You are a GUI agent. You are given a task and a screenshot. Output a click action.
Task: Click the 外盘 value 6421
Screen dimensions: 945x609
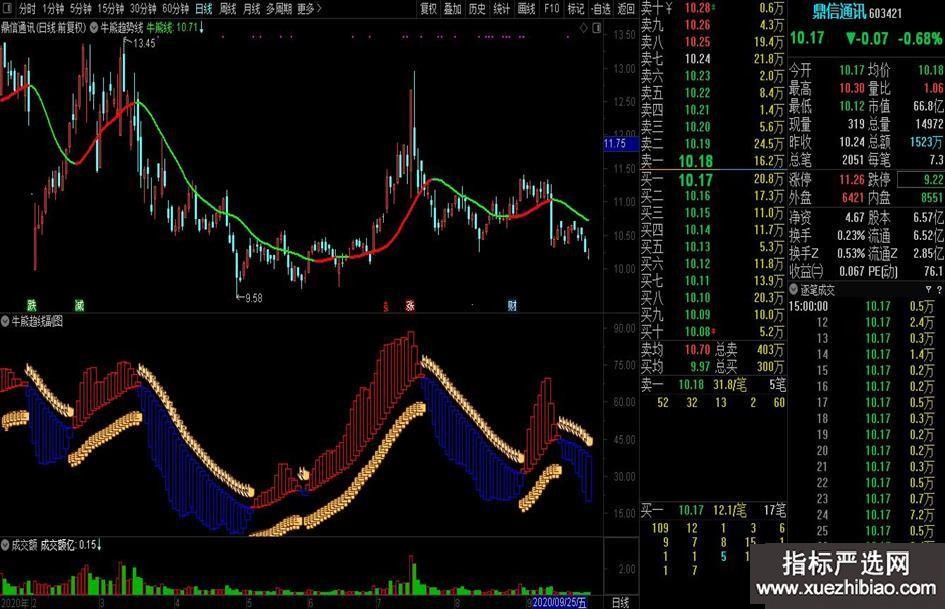tap(853, 198)
